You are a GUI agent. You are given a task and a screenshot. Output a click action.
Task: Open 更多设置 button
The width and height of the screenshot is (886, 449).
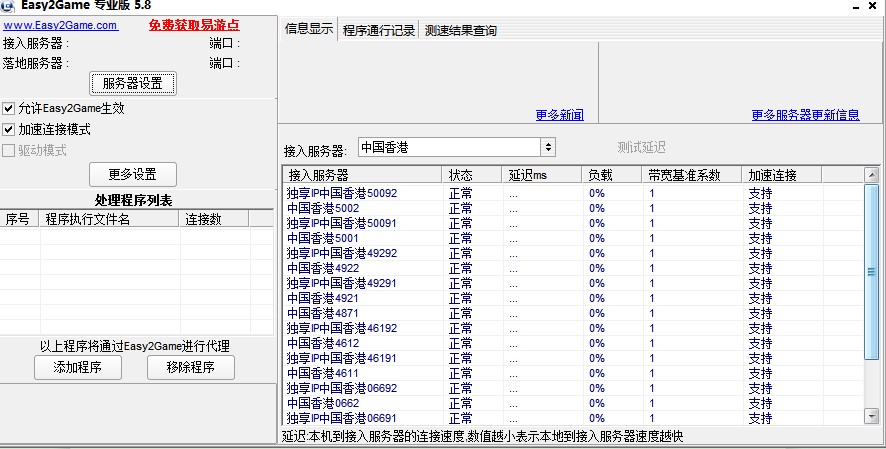click(133, 174)
